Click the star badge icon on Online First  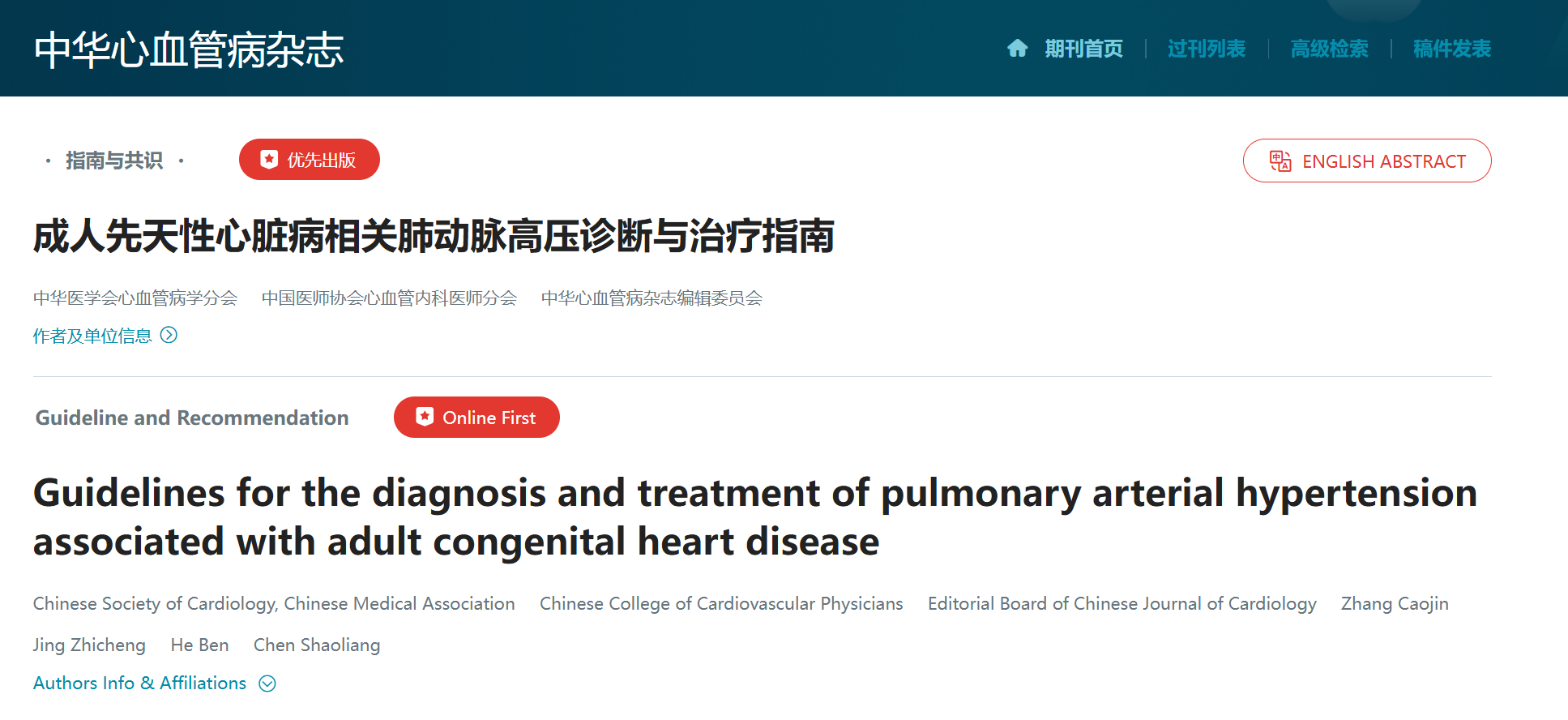[425, 417]
